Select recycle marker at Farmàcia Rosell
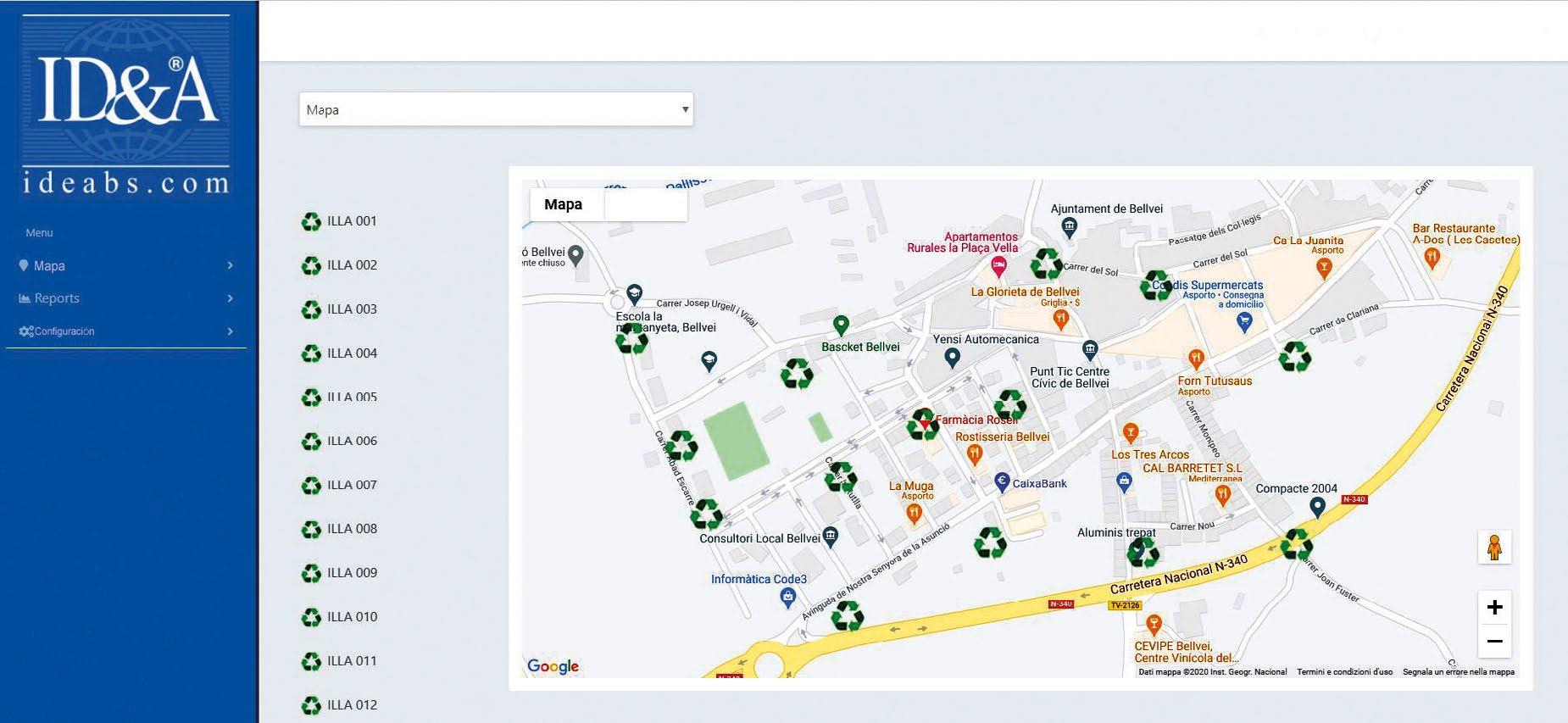The width and height of the screenshot is (1568, 723). click(923, 425)
